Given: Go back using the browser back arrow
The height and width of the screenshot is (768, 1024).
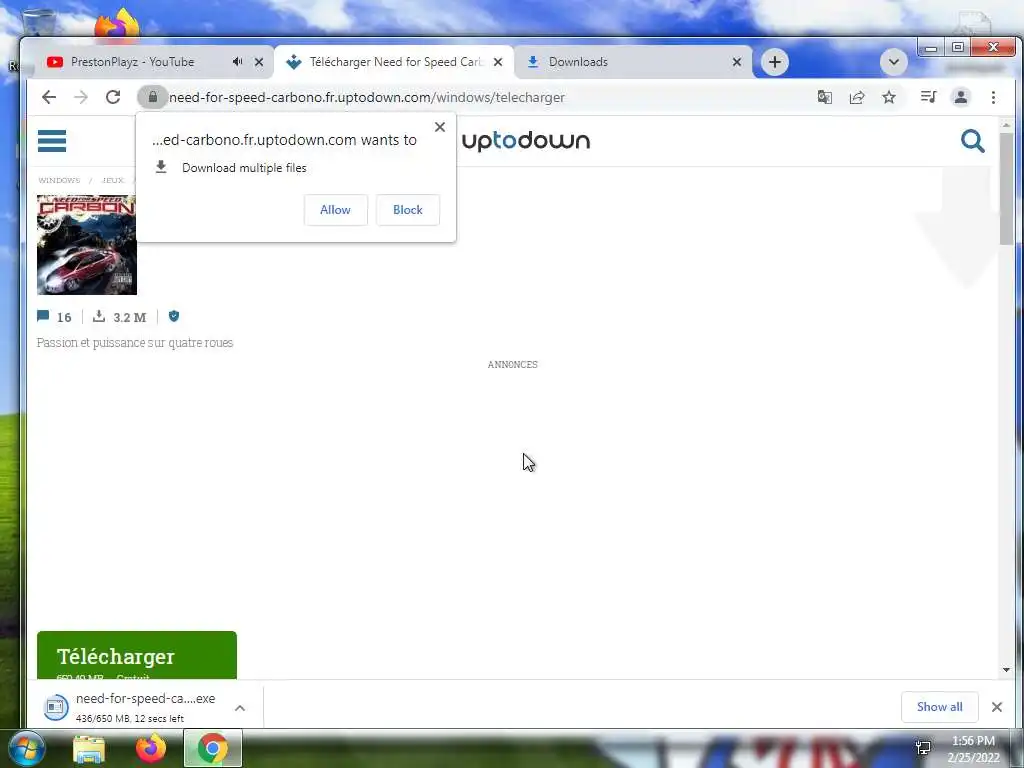Looking at the screenshot, I should [49, 97].
